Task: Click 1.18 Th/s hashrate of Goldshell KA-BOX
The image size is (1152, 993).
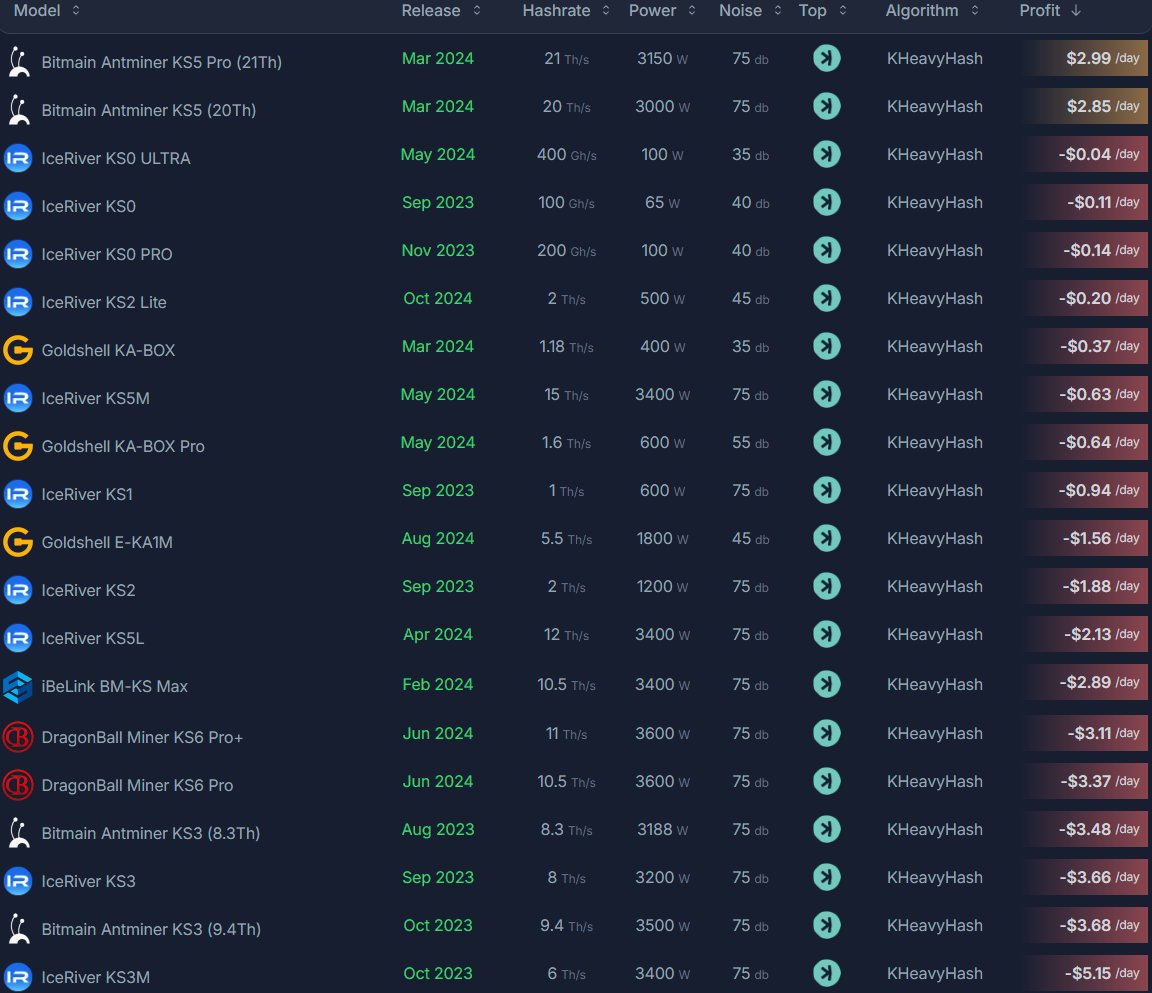Action: [566, 347]
